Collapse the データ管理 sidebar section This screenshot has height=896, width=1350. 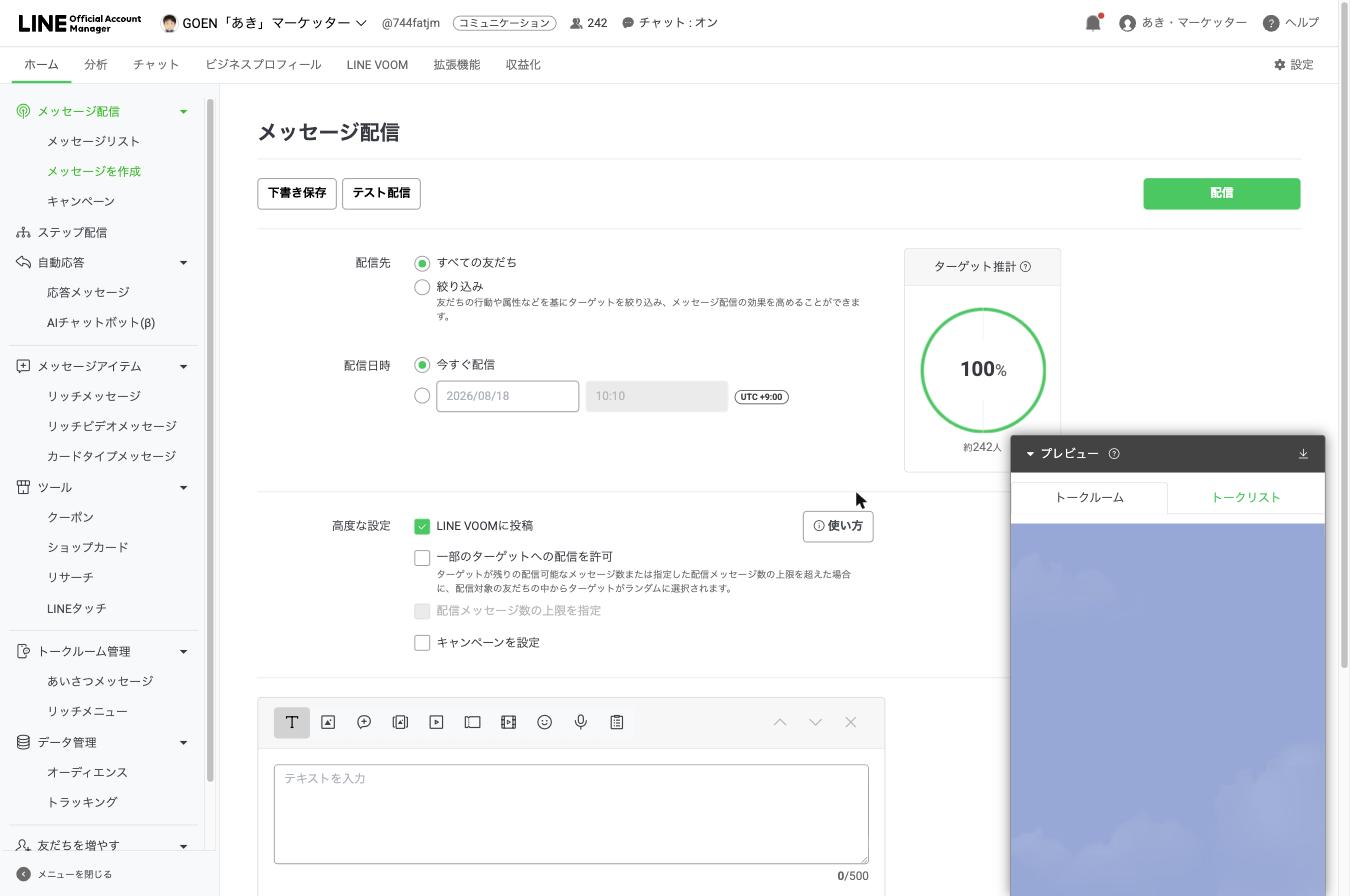(x=183, y=742)
